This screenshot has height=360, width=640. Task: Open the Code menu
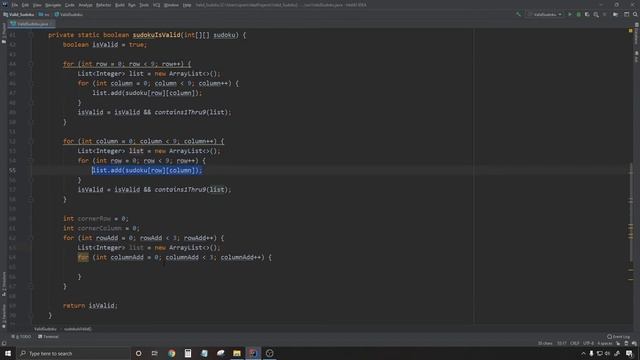point(70,5)
